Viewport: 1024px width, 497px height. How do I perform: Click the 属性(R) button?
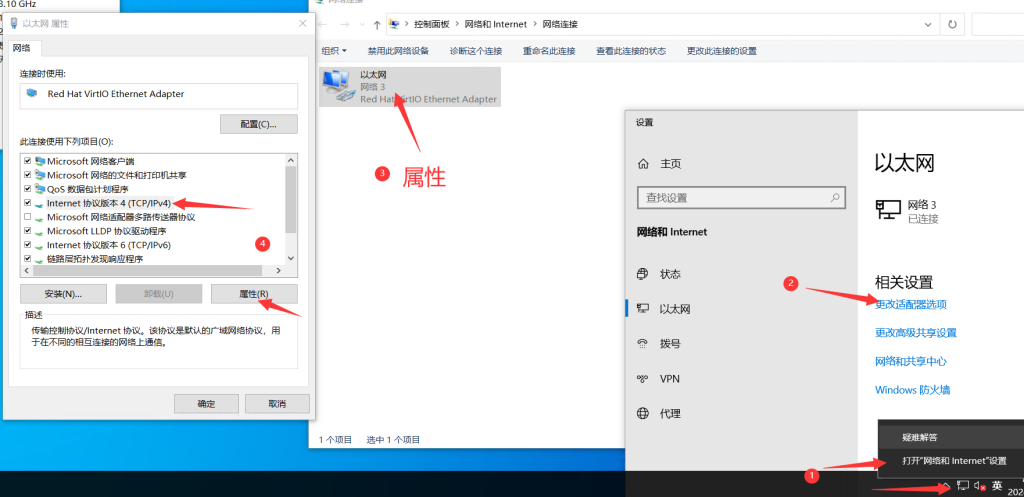point(254,293)
